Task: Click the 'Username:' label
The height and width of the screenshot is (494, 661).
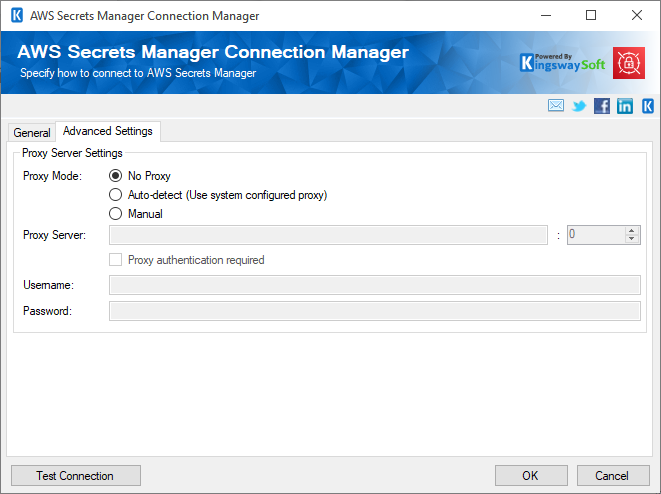Action: (x=48, y=285)
